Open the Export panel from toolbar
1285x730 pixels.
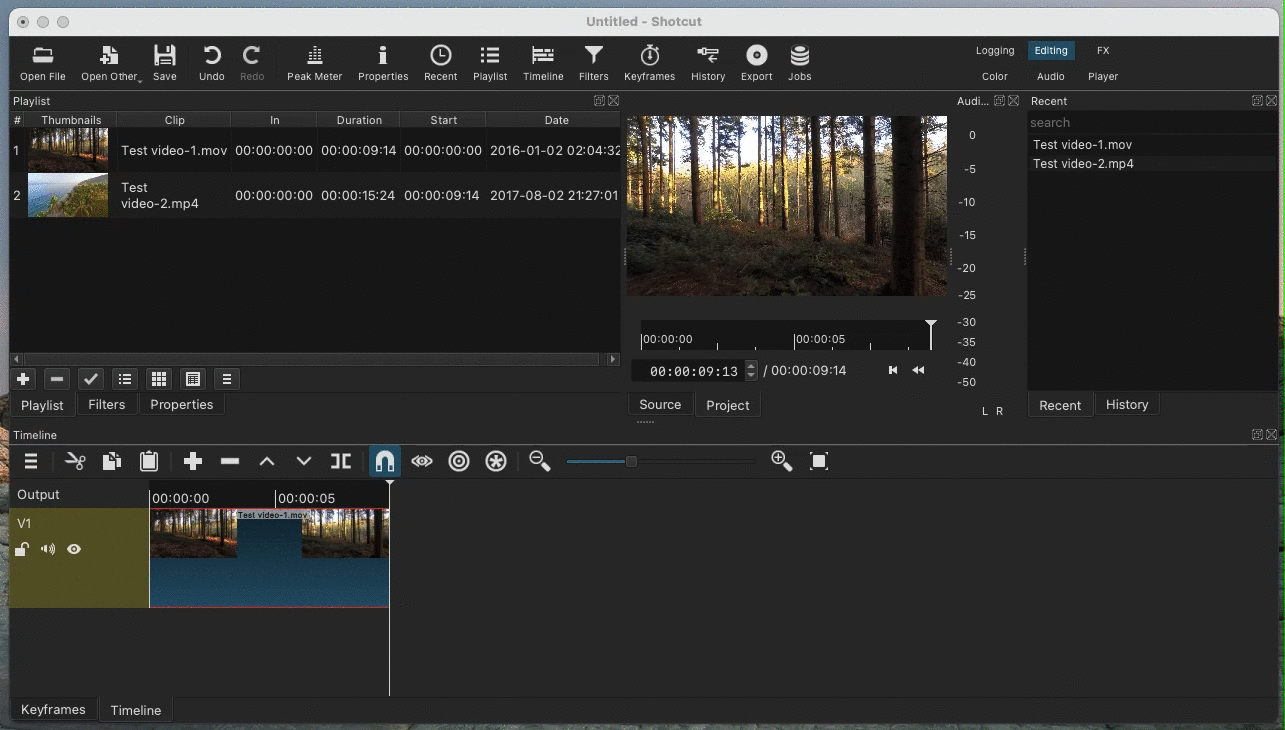(x=756, y=62)
